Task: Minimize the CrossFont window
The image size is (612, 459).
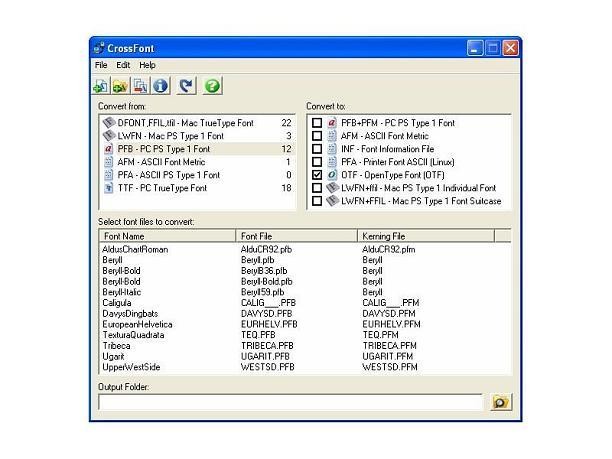Action: tap(475, 48)
